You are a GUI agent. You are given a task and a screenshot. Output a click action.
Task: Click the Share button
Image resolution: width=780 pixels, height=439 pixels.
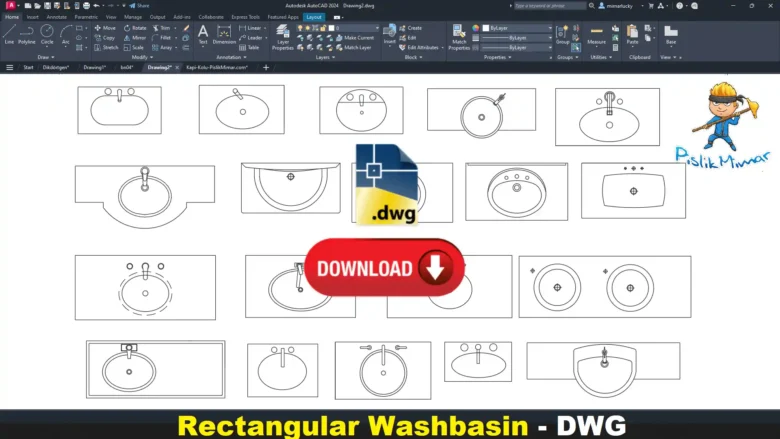139,5
